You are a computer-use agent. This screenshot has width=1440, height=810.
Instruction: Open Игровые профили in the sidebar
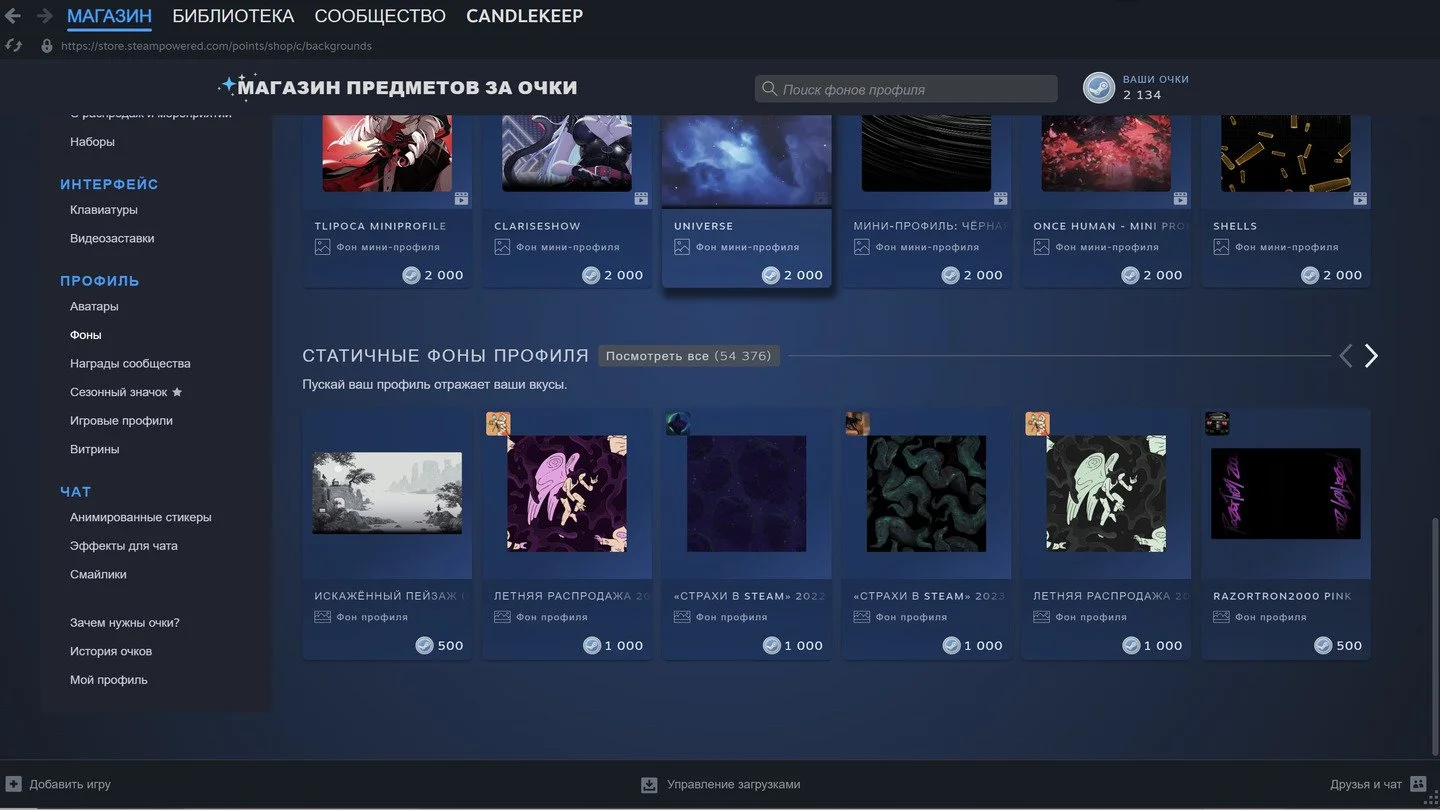click(121, 420)
